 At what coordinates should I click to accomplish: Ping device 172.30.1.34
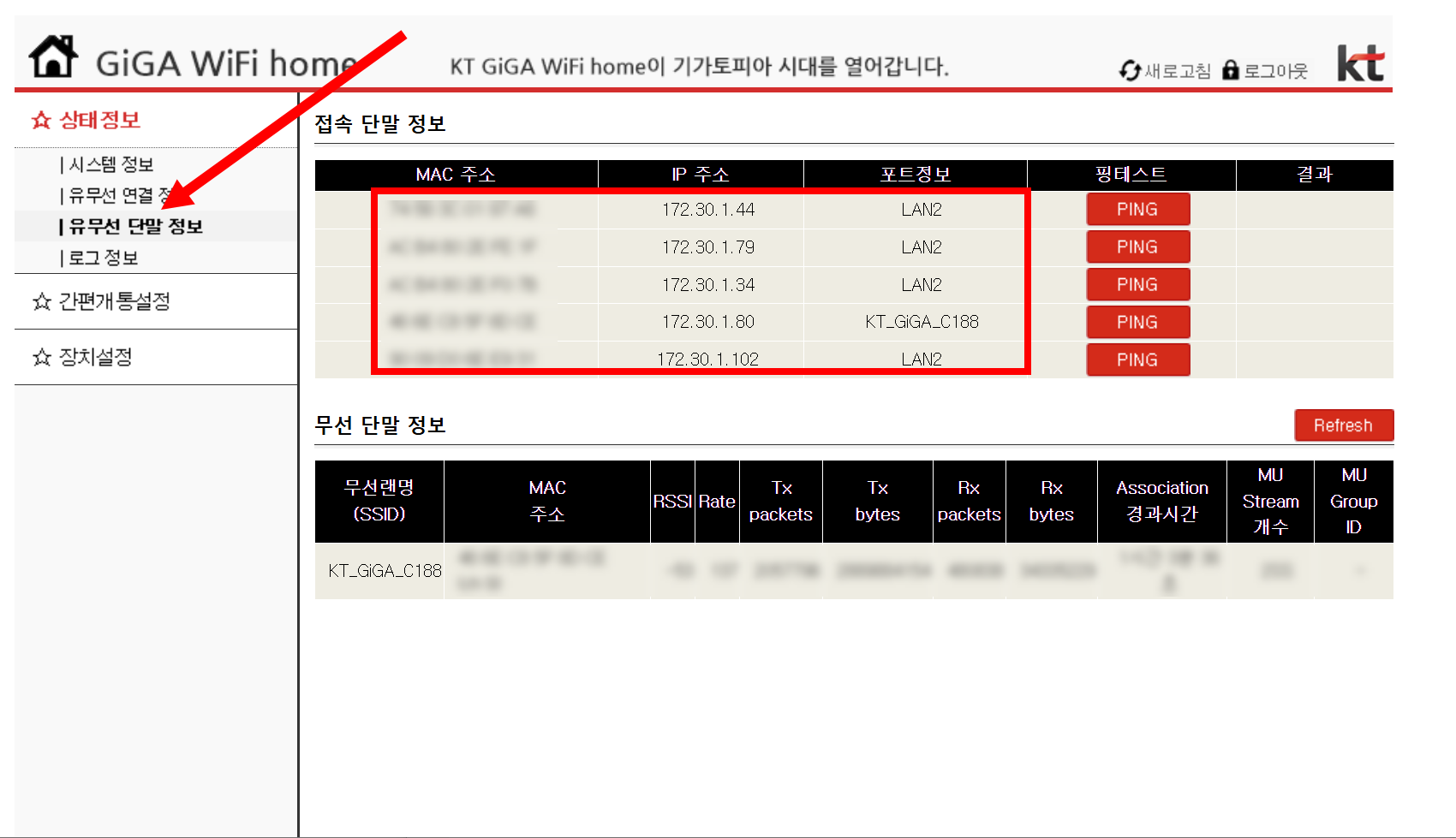(1137, 285)
